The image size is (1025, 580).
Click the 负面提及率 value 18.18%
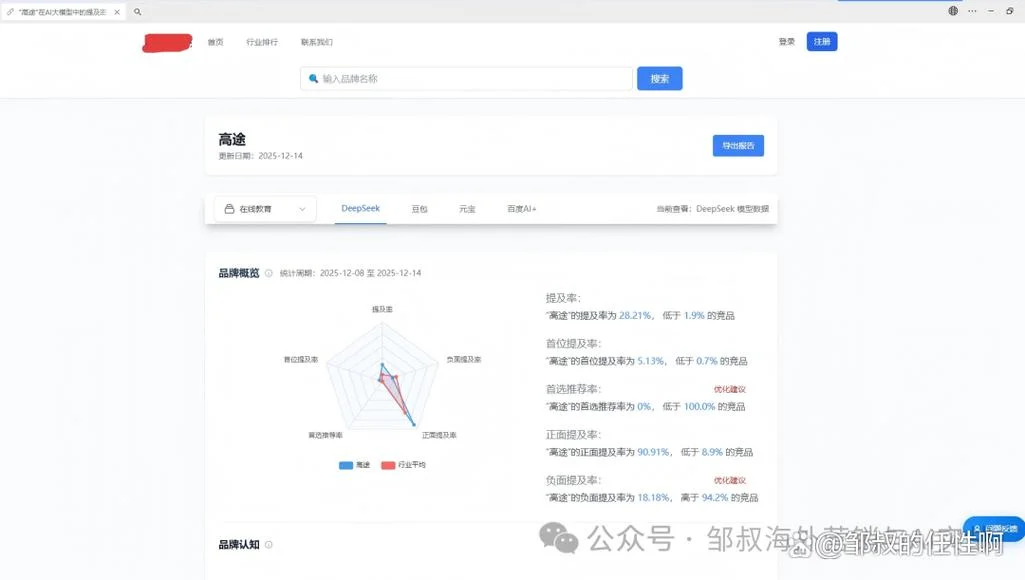click(653, 498)
